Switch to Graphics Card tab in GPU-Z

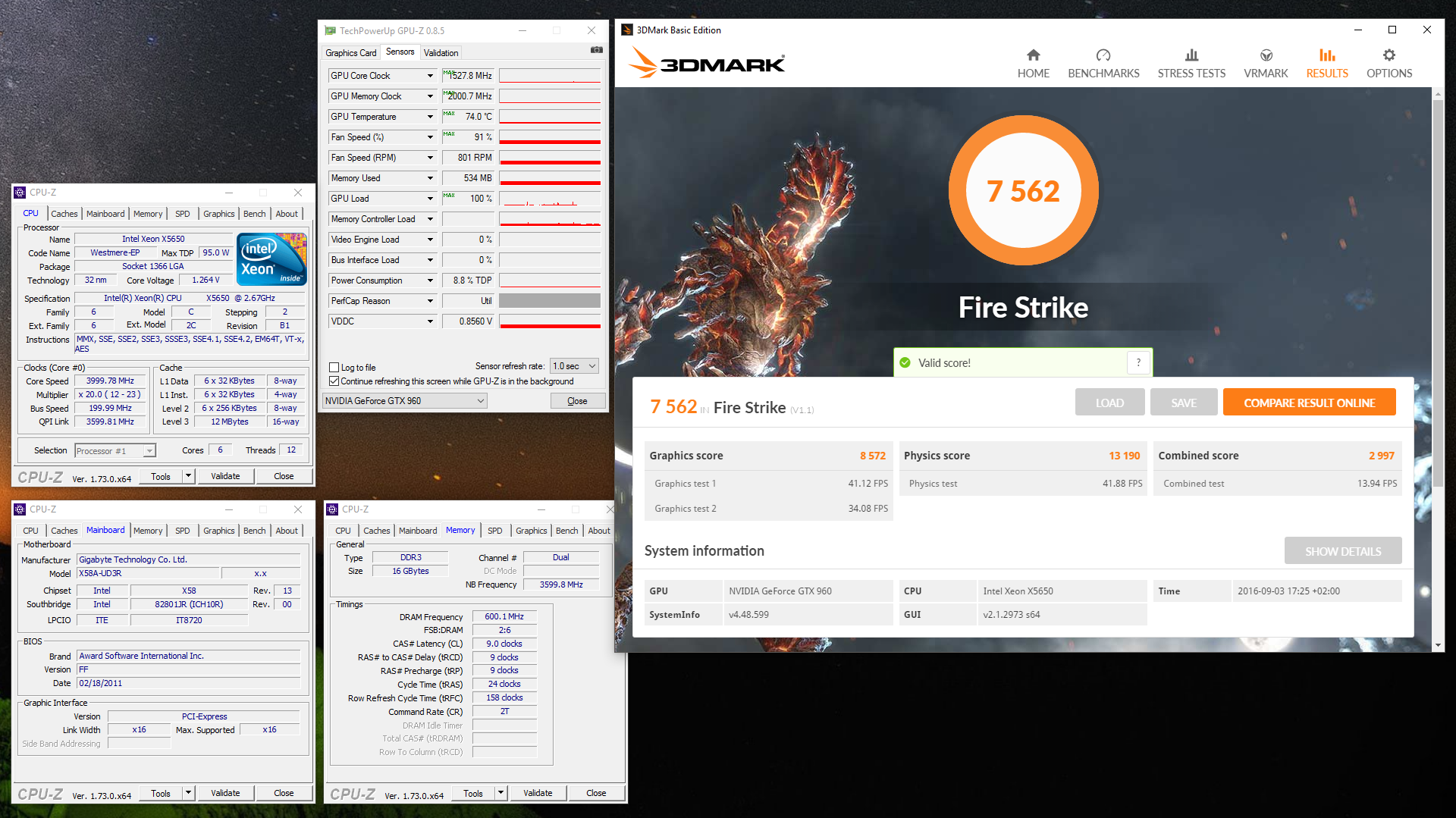pyautogui.click(x=350, y=53)
